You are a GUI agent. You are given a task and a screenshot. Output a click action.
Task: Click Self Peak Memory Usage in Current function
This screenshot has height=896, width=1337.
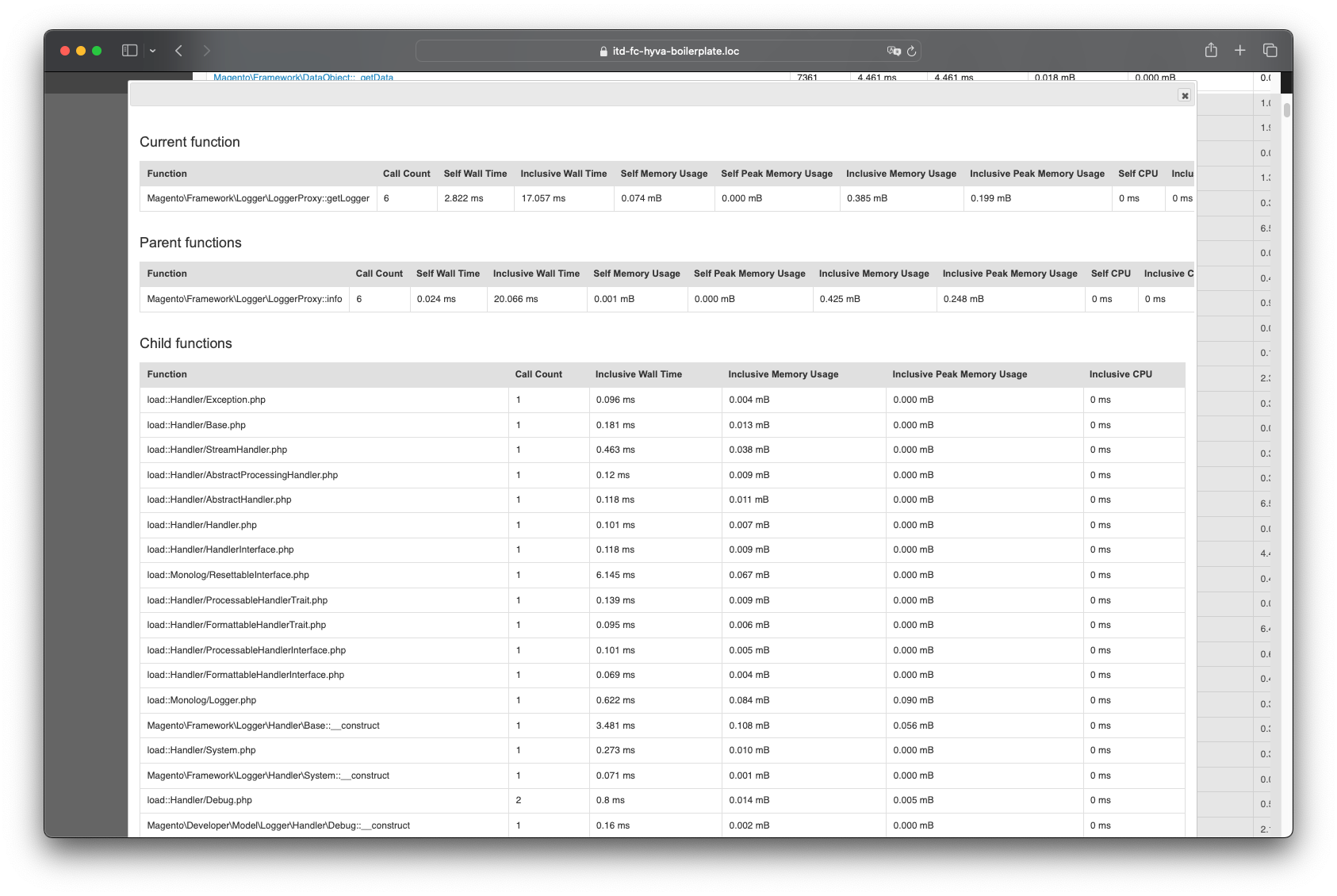pyautogui.click(x=776, y=174)
